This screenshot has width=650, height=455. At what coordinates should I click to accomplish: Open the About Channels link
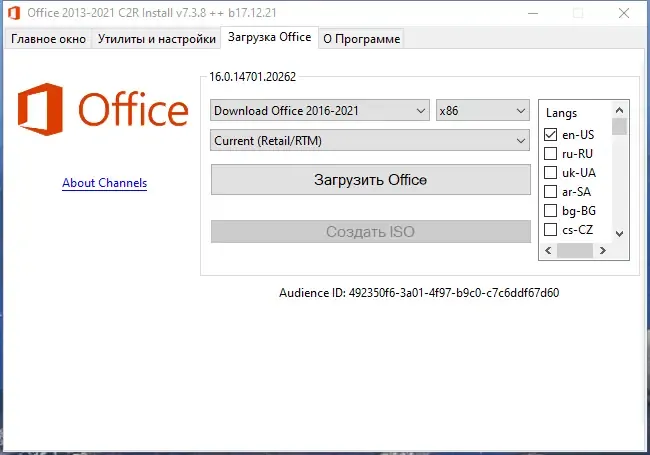(104, 183)
